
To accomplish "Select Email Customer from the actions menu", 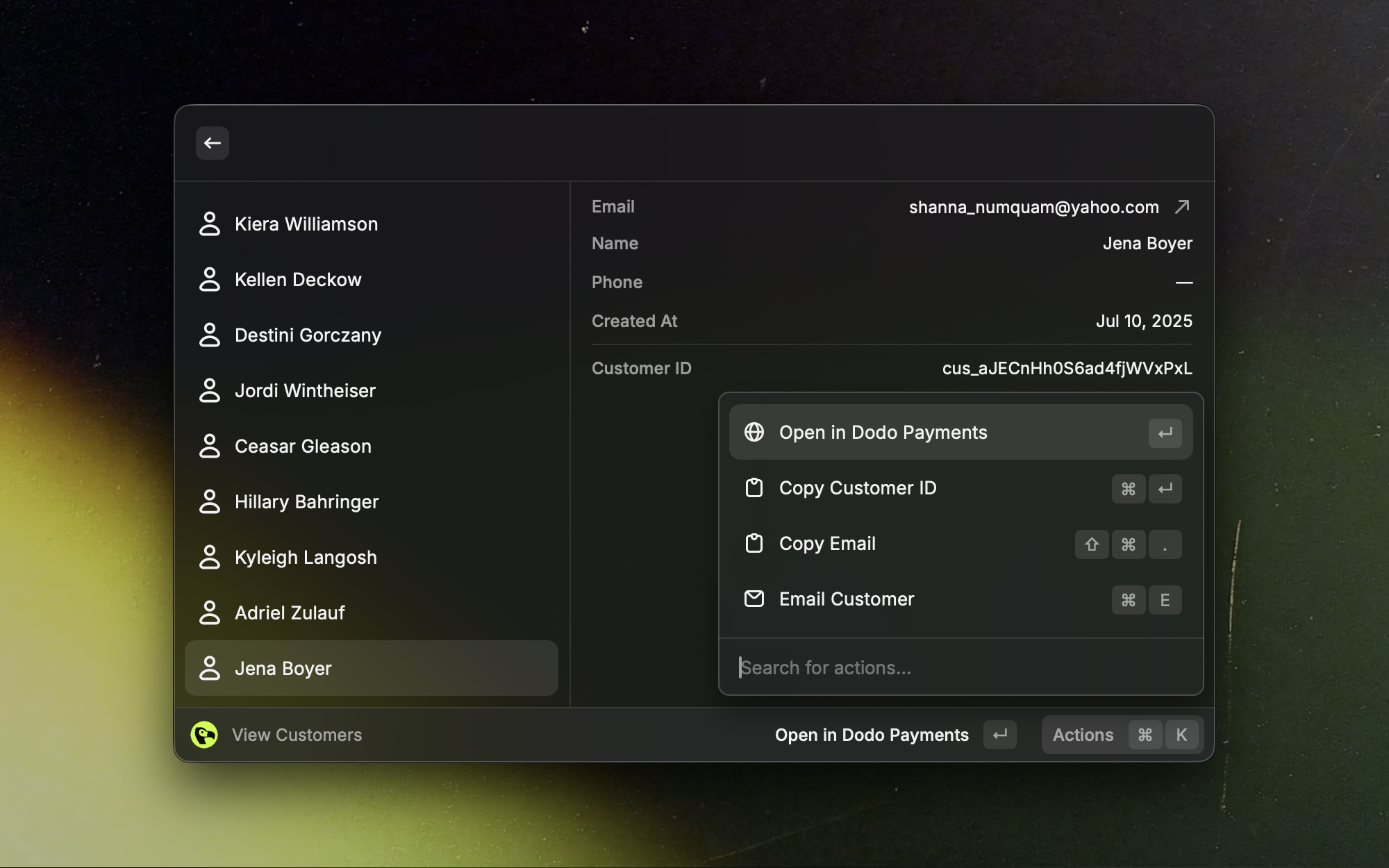I will tap(846, 599).
